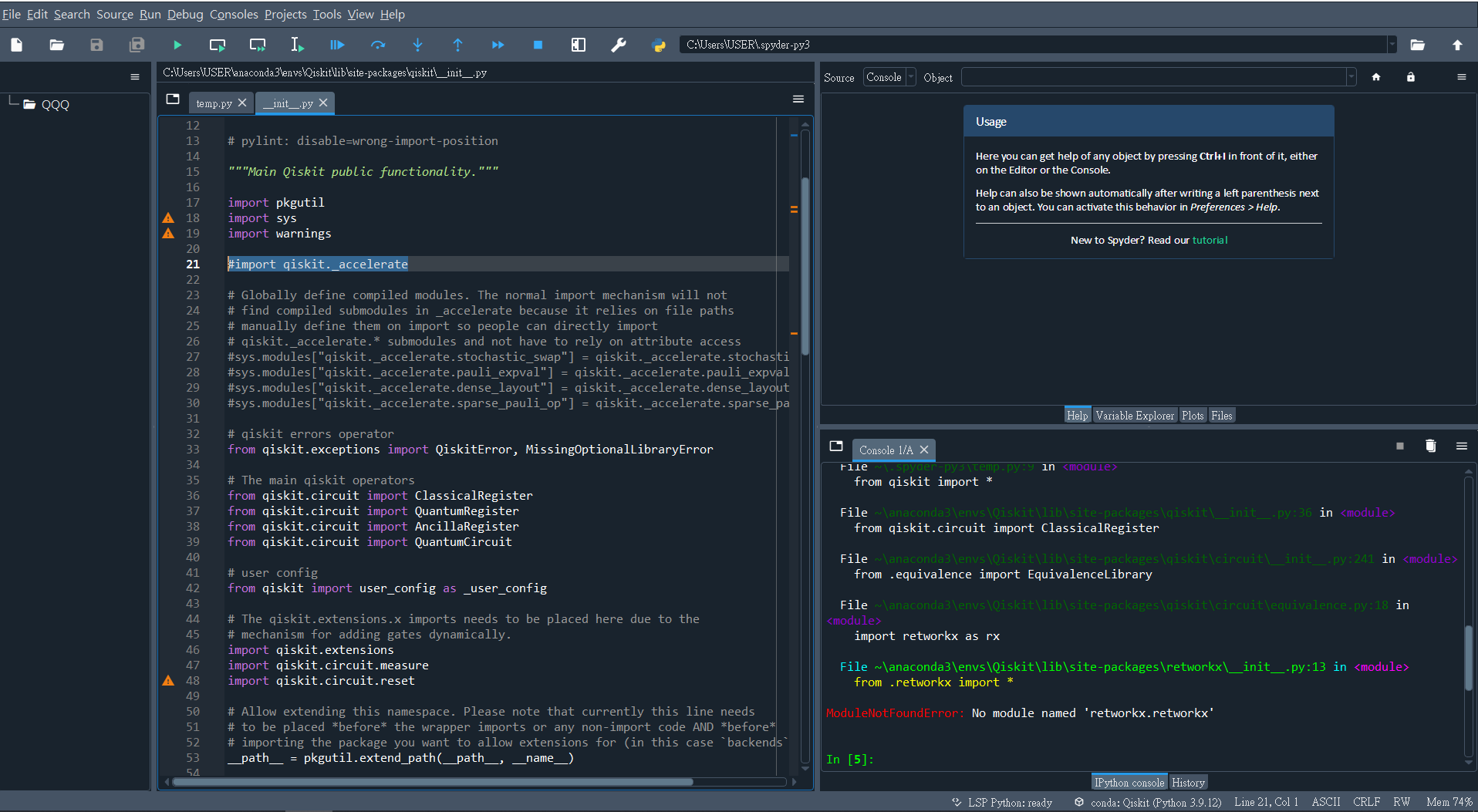The width and height of the screenshot is (1478, 812).
Task: Close the __init__.py editor tab
Action: [323, 103]
